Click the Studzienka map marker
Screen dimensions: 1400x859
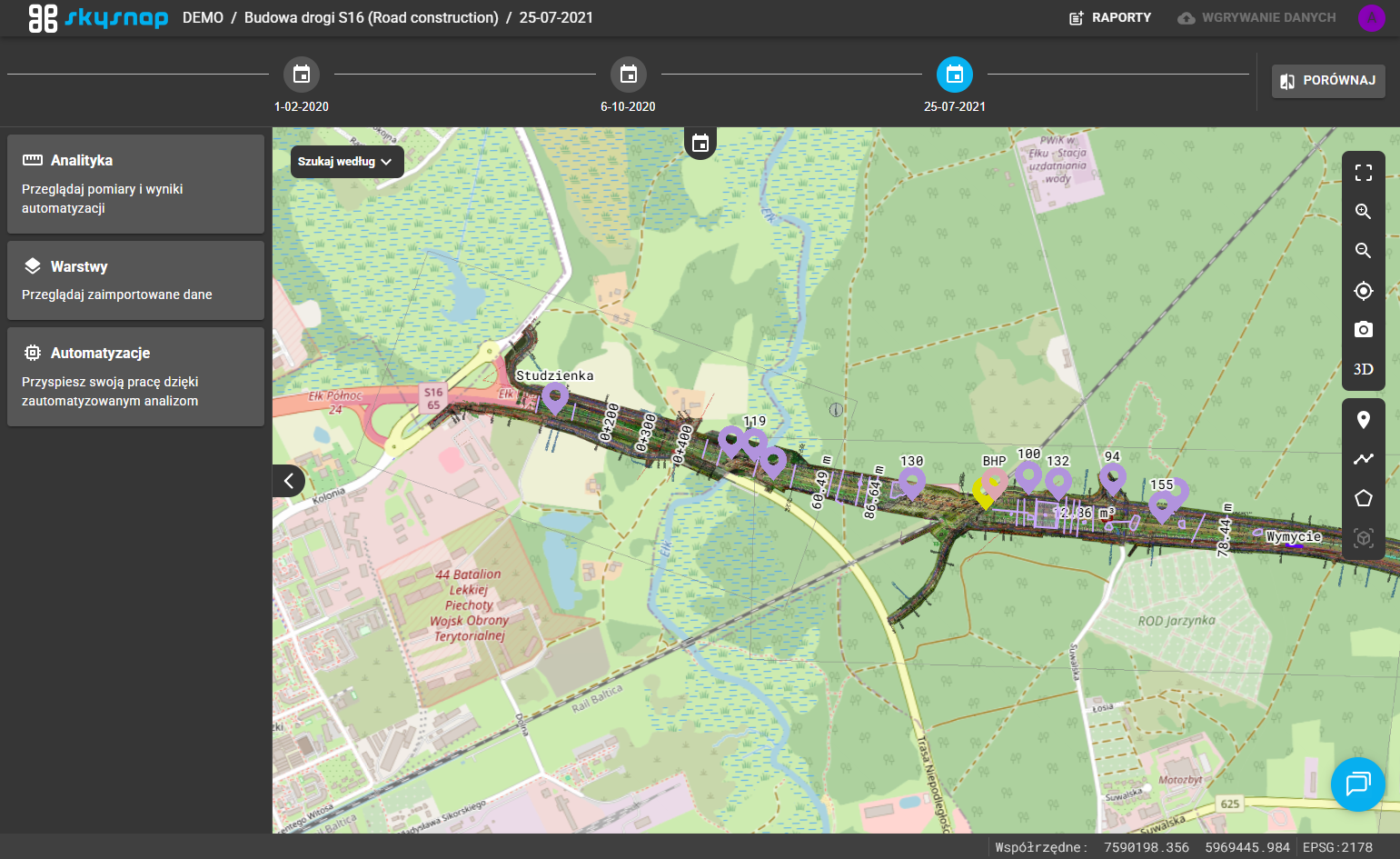tap(555, 397)
